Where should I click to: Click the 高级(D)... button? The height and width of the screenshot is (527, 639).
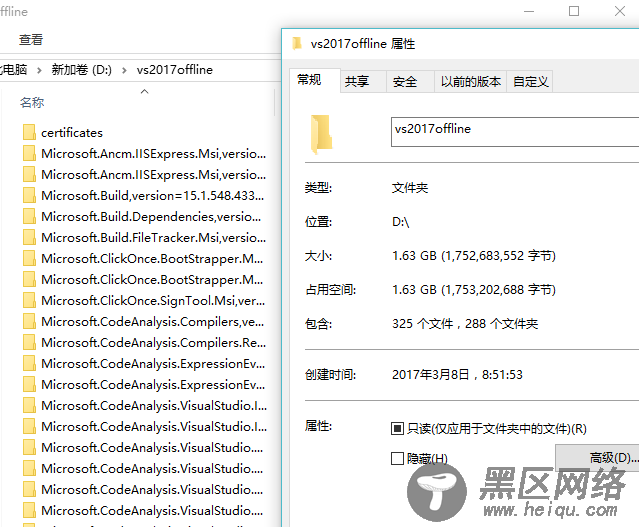[x=597, y=457]
